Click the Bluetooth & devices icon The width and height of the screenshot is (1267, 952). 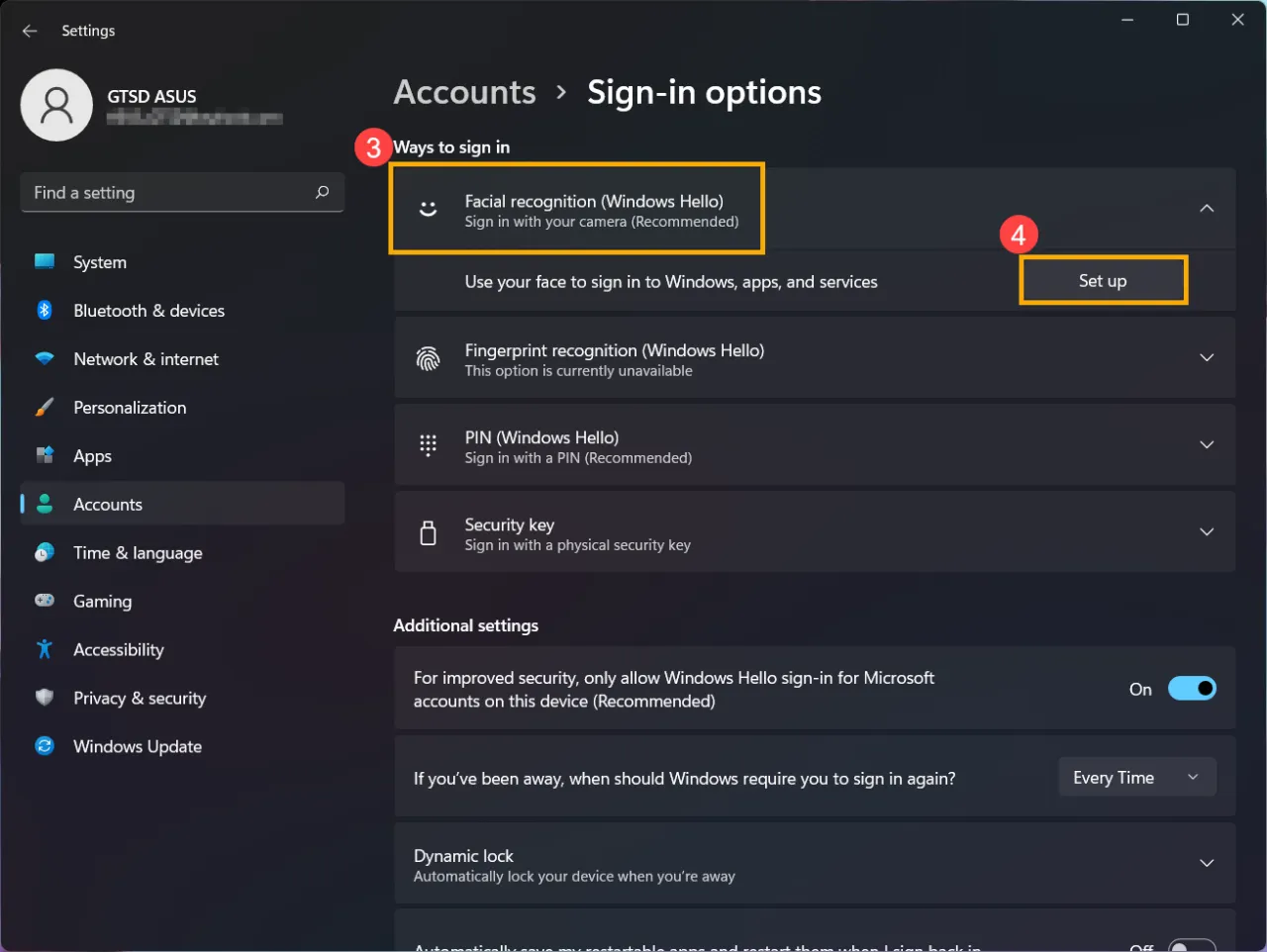[x=46, y=310]
